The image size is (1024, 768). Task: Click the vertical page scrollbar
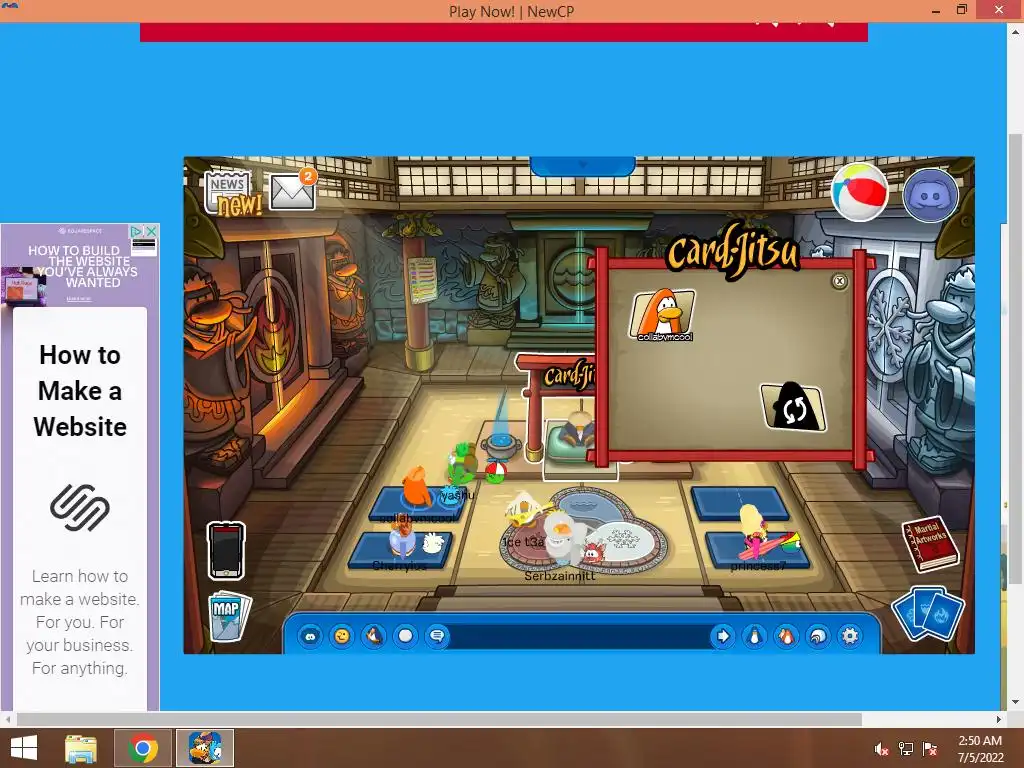(x=1015, y=359)
